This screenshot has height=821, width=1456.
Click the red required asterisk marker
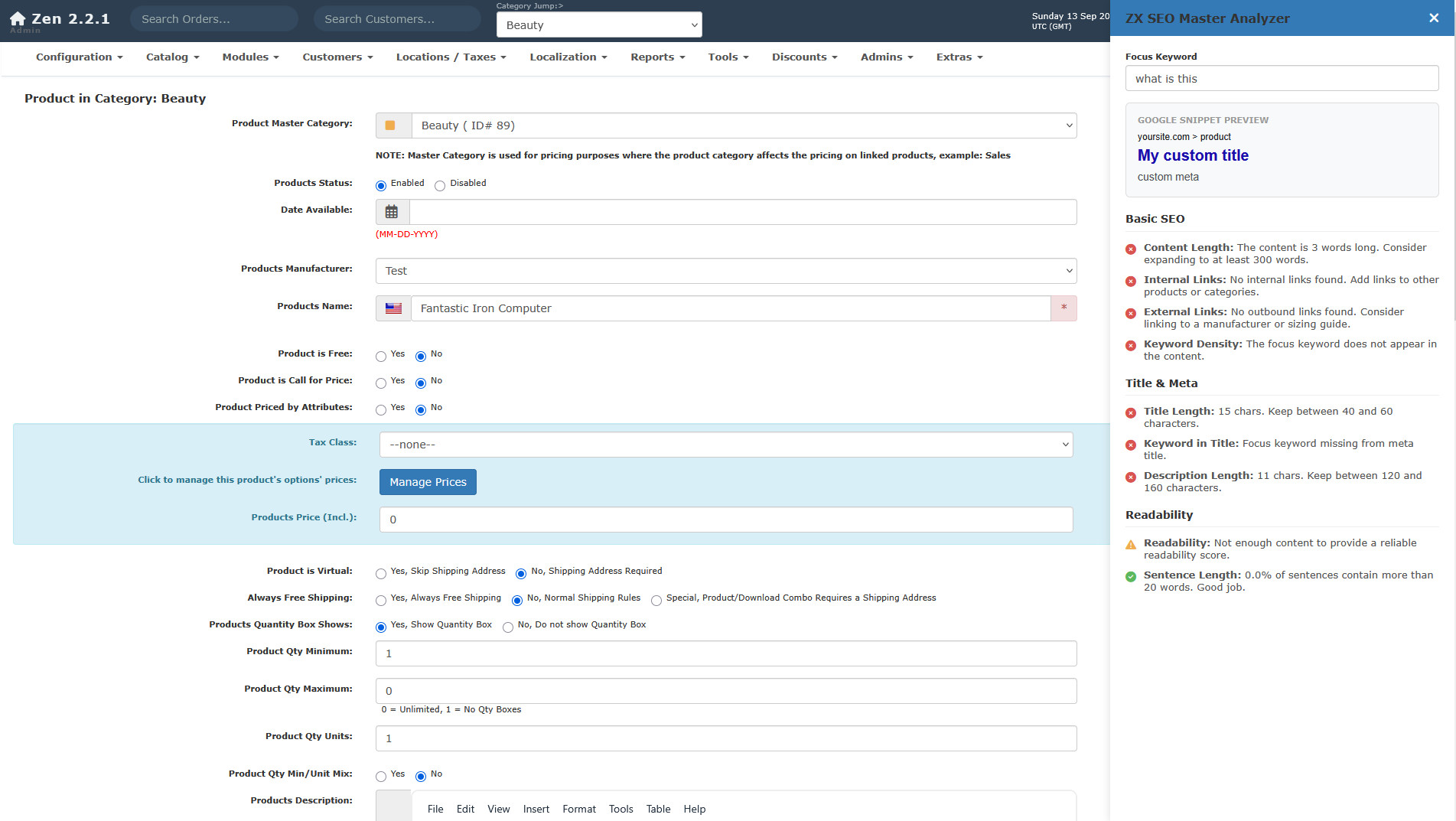1063,308
